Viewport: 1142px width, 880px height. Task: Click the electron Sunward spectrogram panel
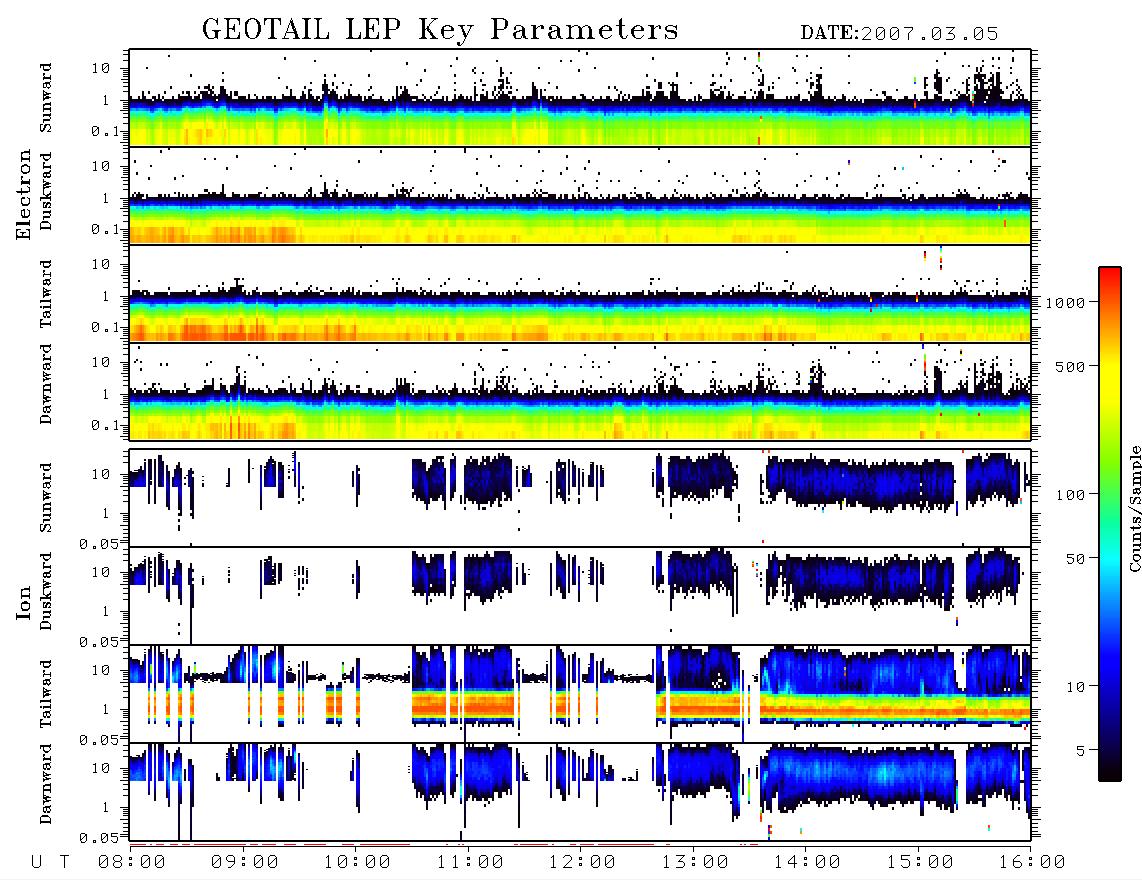coord(580,98)
